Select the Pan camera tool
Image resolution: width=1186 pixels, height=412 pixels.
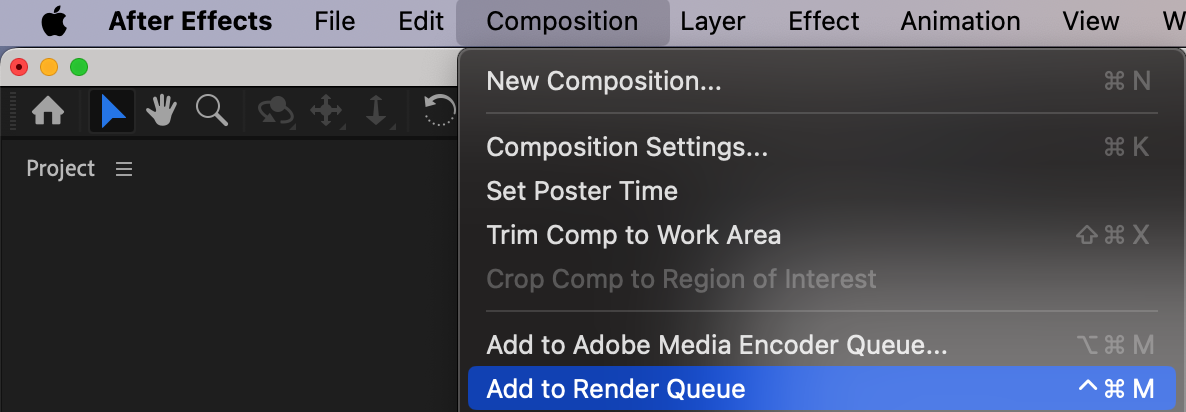coord(327,112)
